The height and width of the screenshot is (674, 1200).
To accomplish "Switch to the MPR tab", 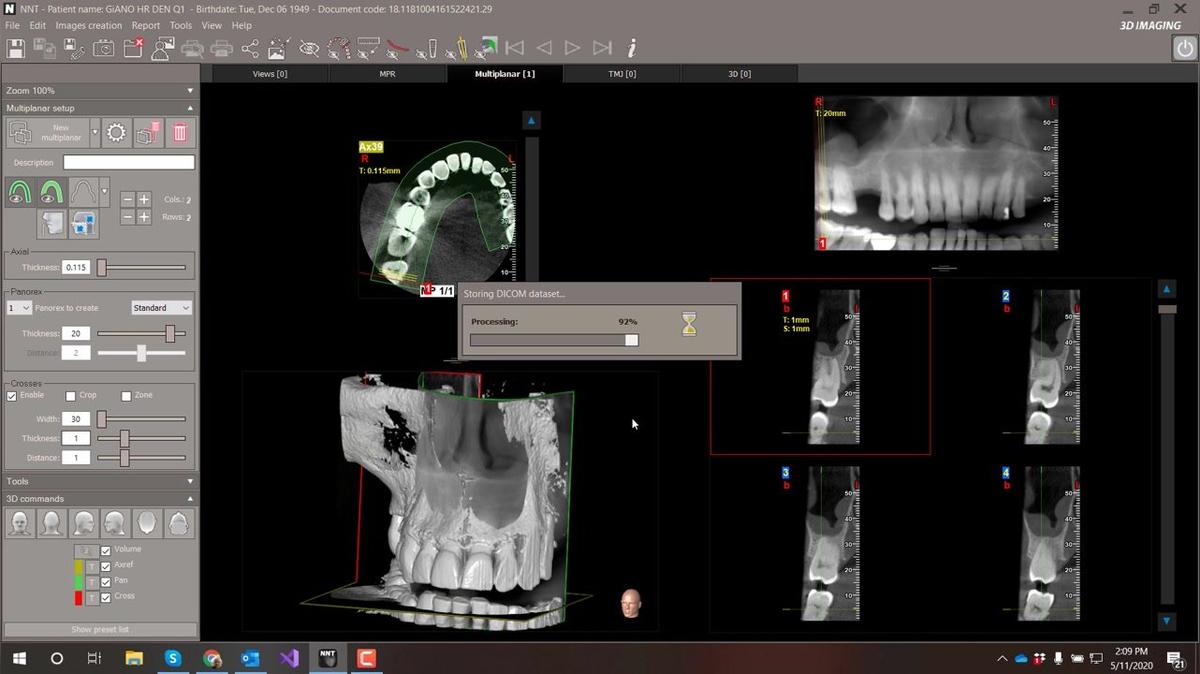I will [387, 74].
